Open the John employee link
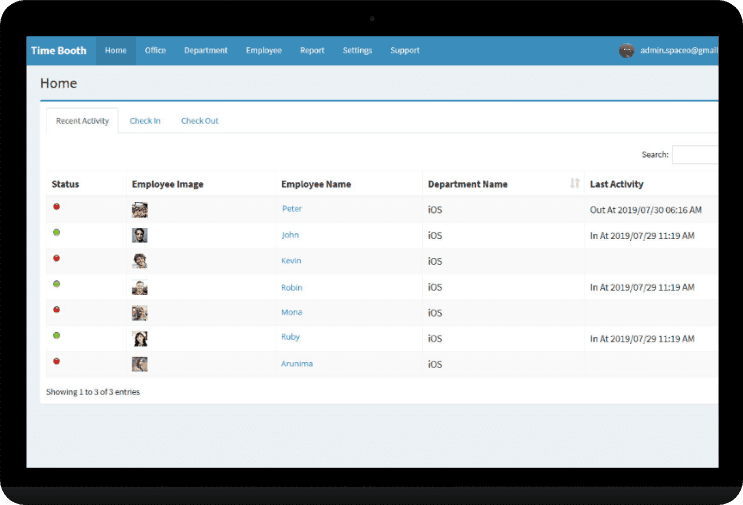This screenshot has height=505, width=743. click(290, 235)
